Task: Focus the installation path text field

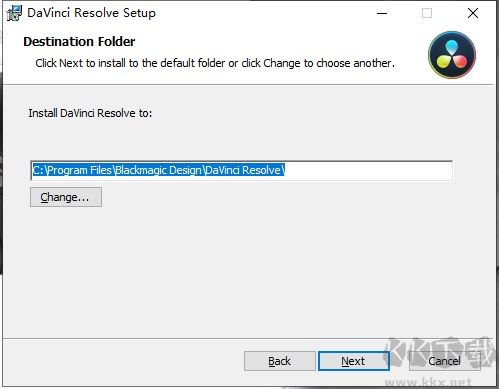Action: pyautogui.click(x=241, y=170)
